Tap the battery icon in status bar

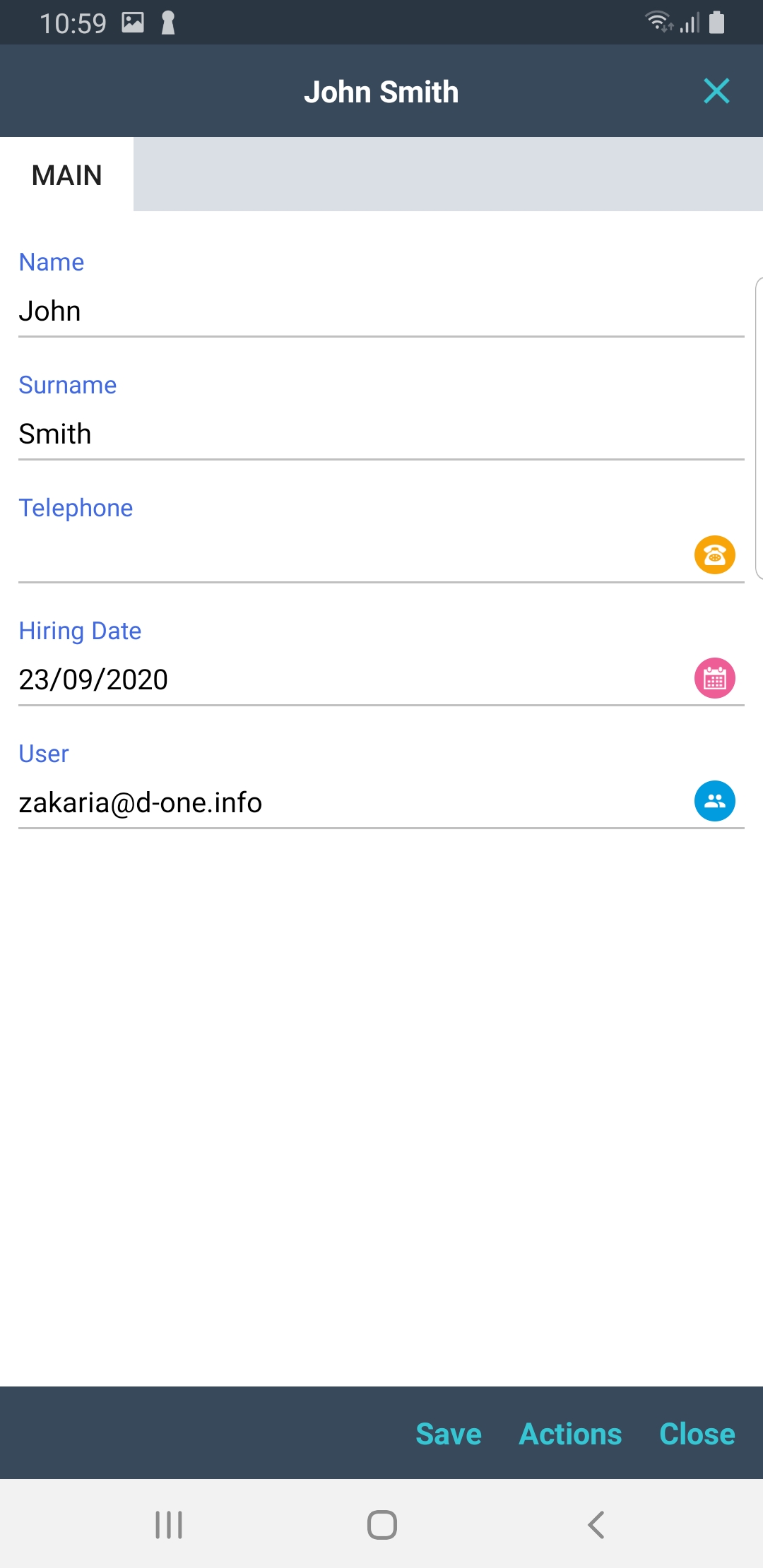click(x=716, y=23)
